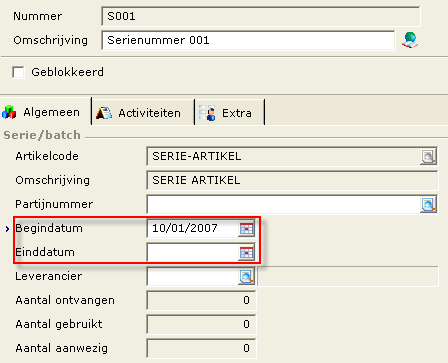Toggle the Geblokkeerd checkbox
This screenshot has height=363, width=448.
click(18, 72)
